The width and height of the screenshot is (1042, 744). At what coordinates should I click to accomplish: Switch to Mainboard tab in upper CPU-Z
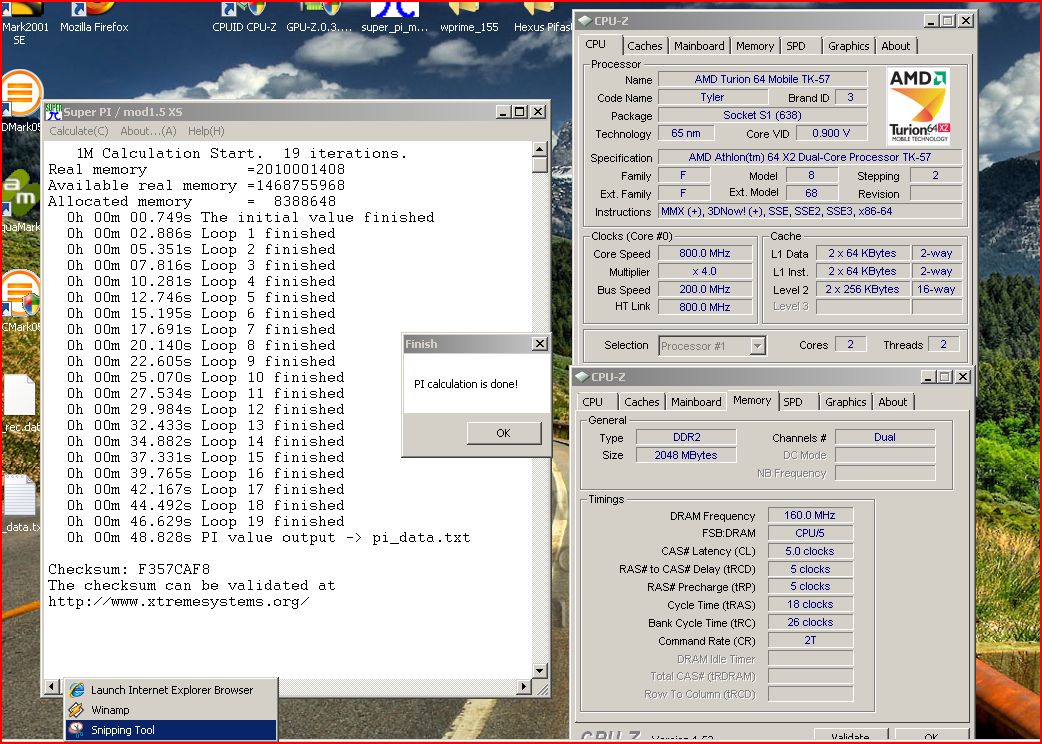[x=699, y=46]
